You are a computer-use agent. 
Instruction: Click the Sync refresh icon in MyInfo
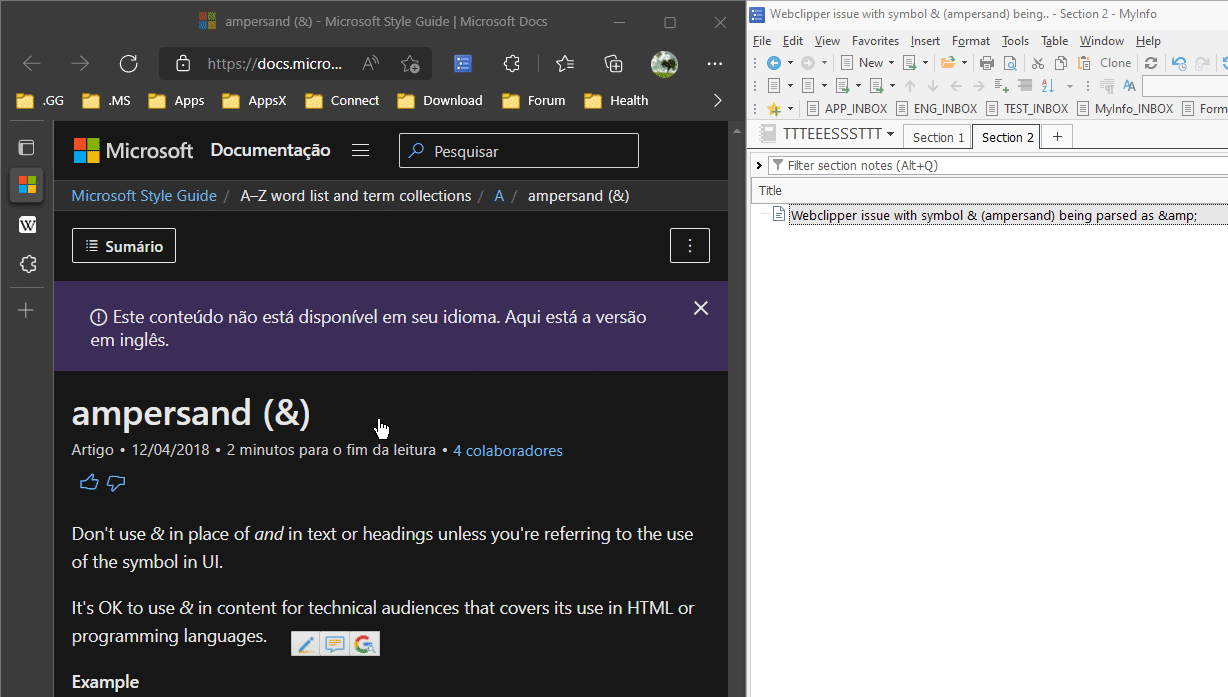pos(1151,63)
